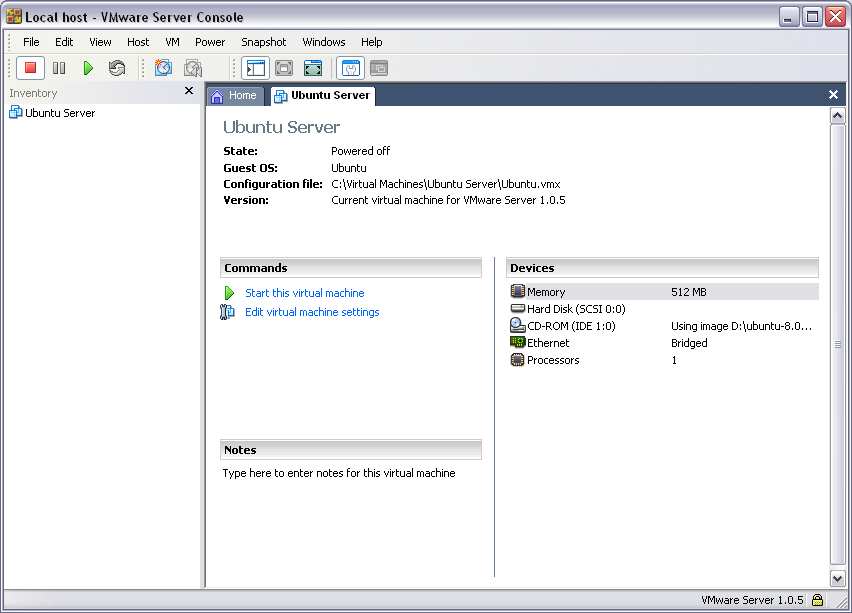Click the Ubuntu Server VM icon in Inventory

pos(15,112)
